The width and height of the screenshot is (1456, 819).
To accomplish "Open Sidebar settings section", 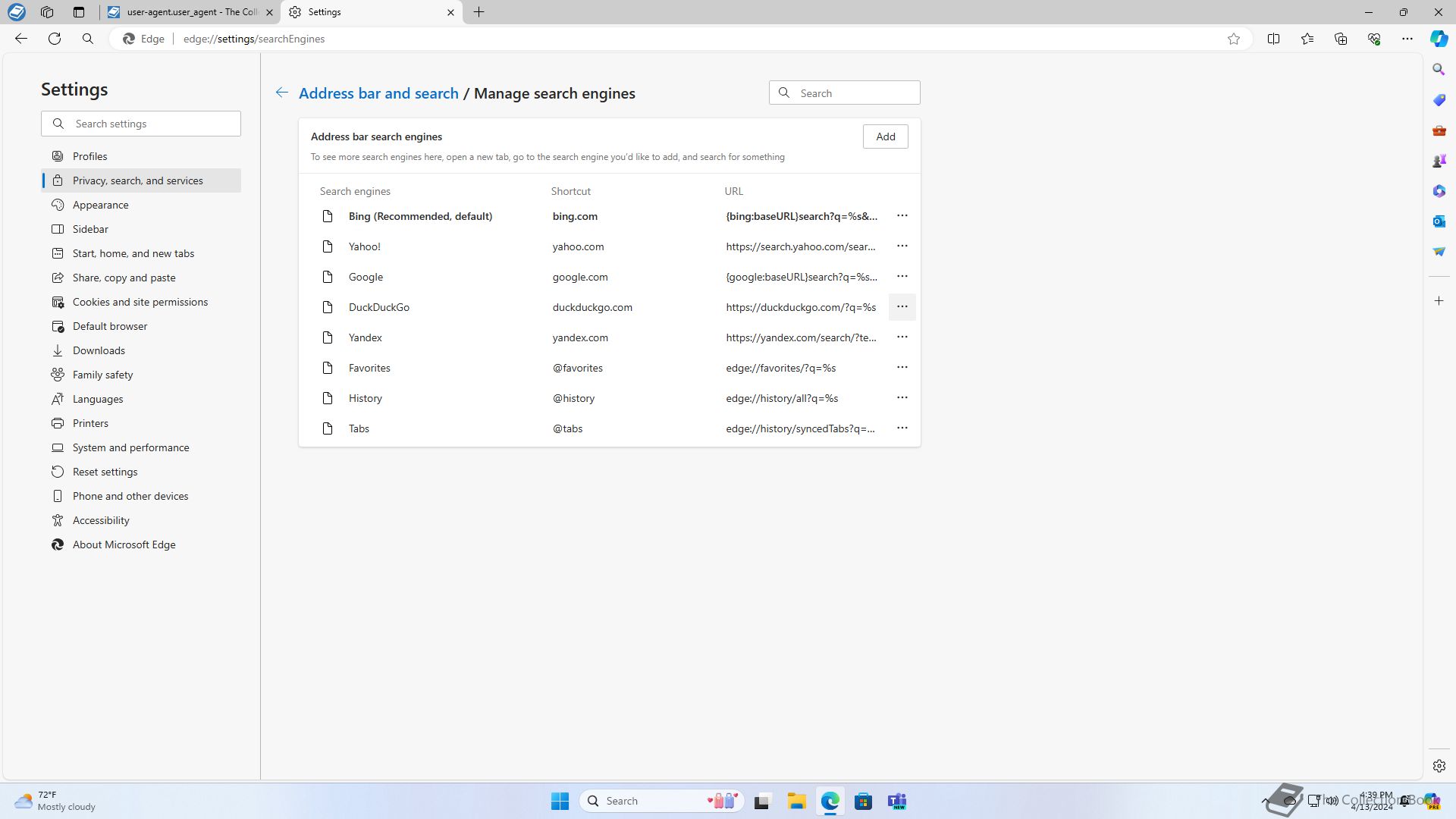I will (x=141, y=229).
